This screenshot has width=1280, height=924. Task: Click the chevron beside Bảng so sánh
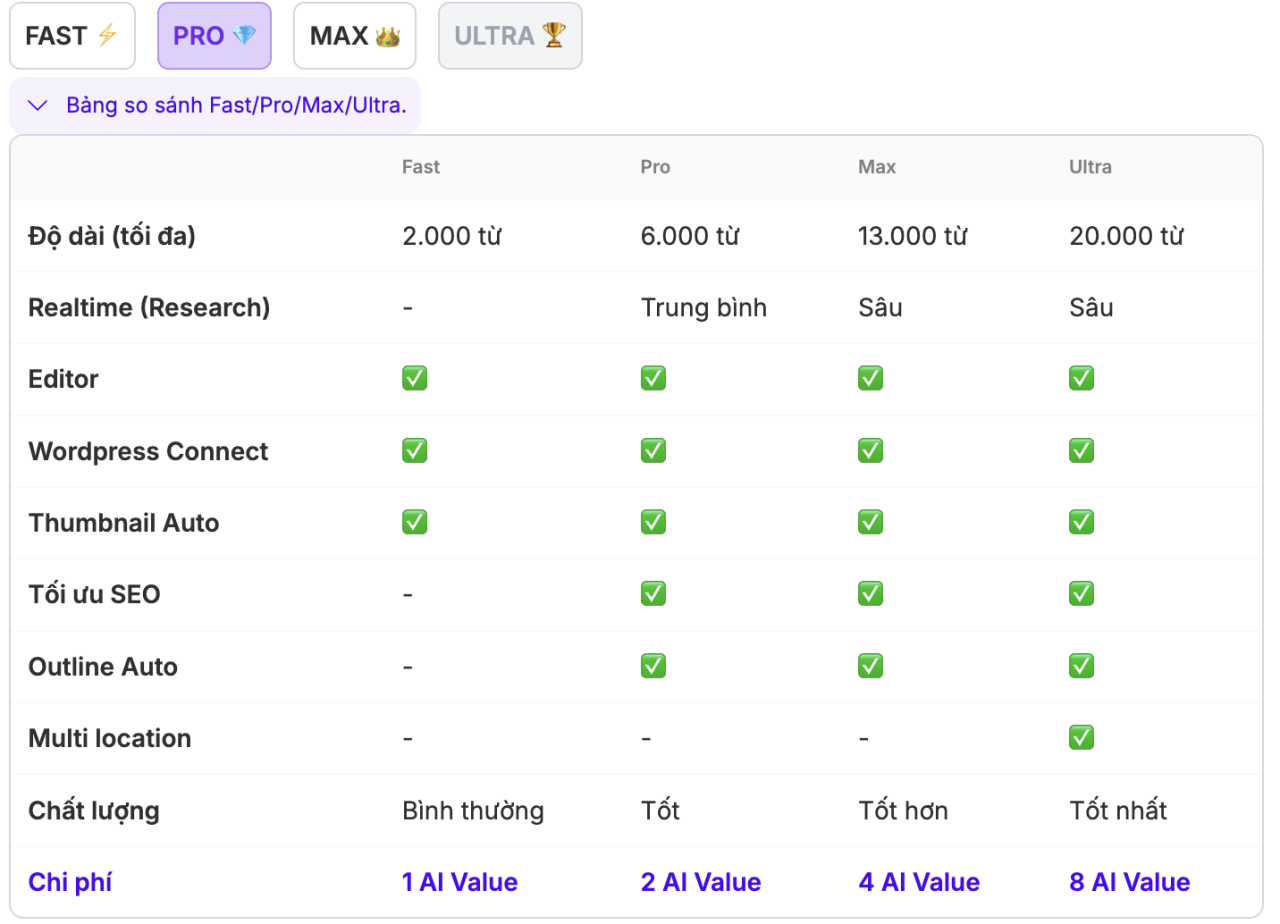click(38, 105)
